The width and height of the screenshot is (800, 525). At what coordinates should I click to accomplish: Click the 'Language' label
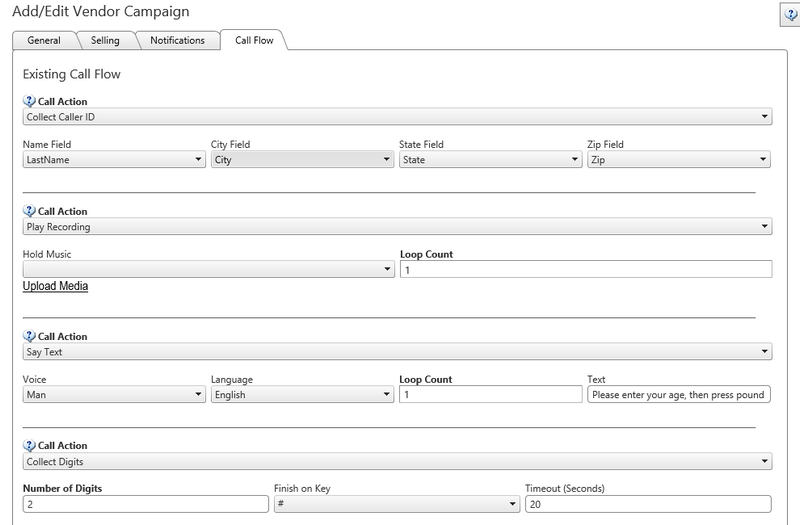[232, 379]
